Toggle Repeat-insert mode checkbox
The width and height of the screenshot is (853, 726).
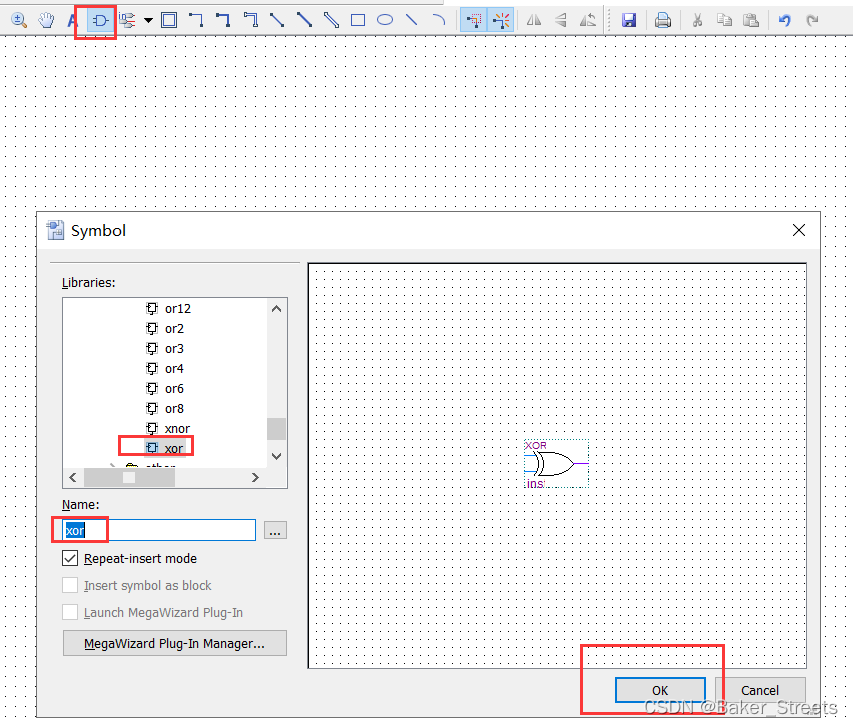point(70,559)
